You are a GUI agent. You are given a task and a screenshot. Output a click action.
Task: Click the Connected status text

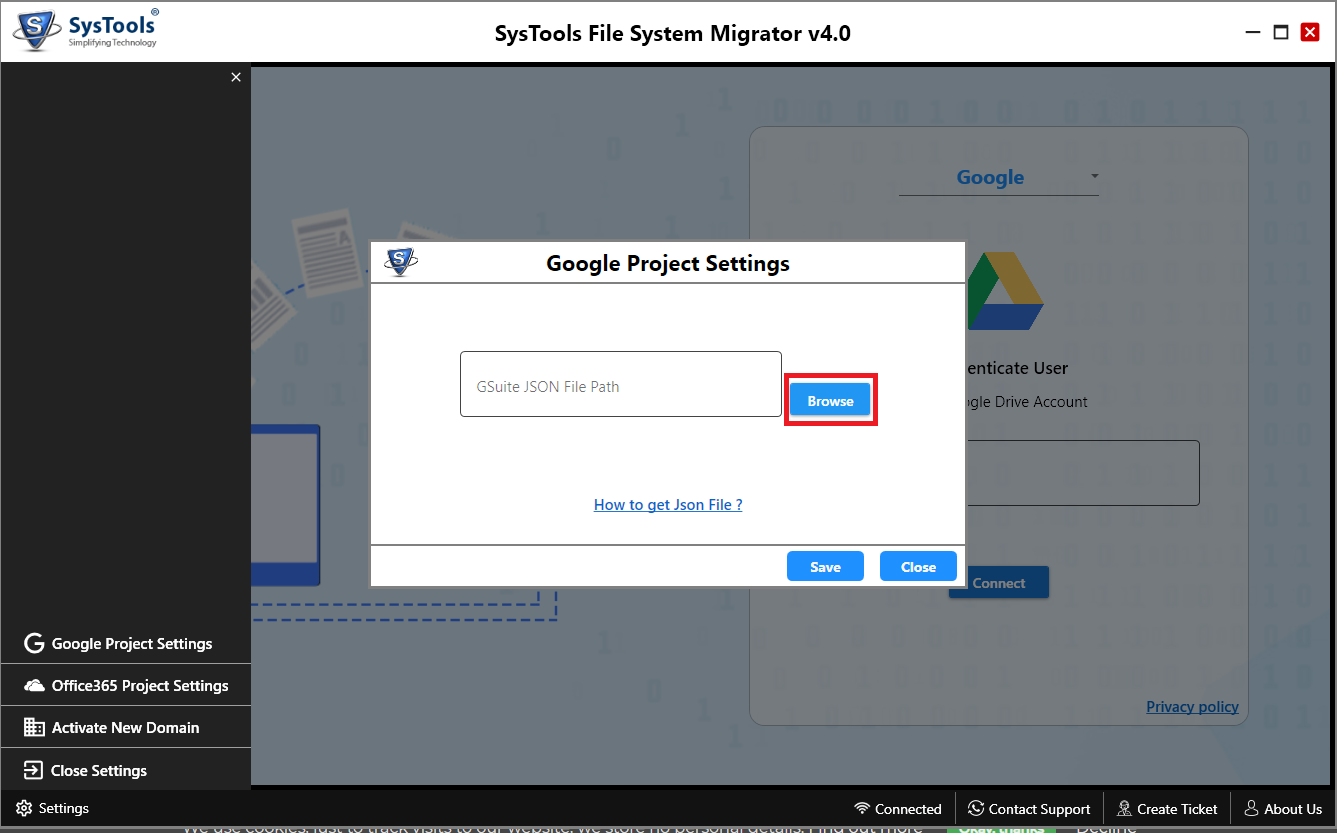[x=908, y=809]
